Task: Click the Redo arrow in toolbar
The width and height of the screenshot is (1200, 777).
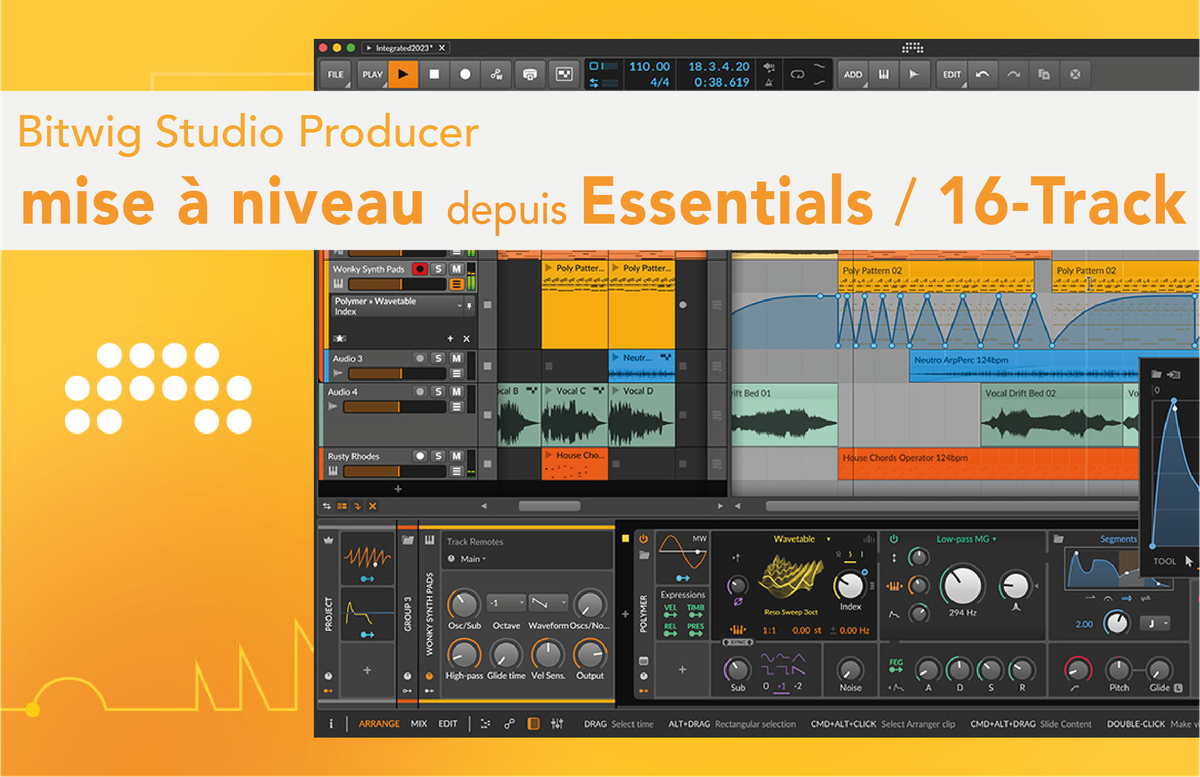Action: point(1013,74)
